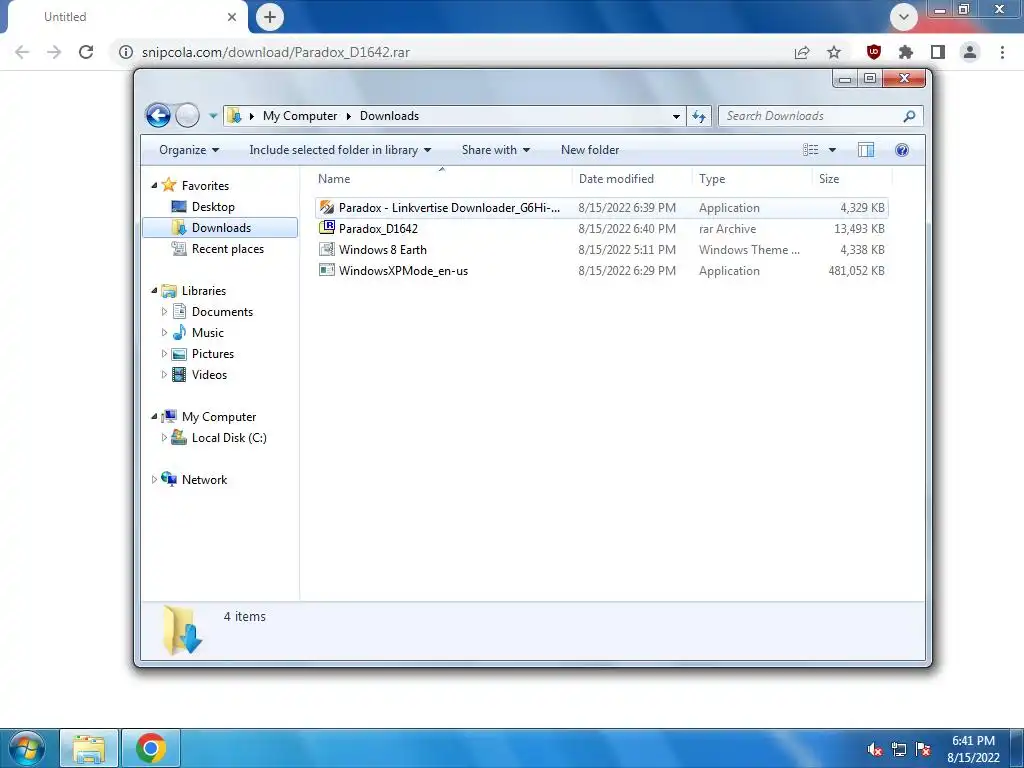Screen dimensions: 1024x768
Task: Open Chrome three-dot menu
Action: pos(1002,52)
